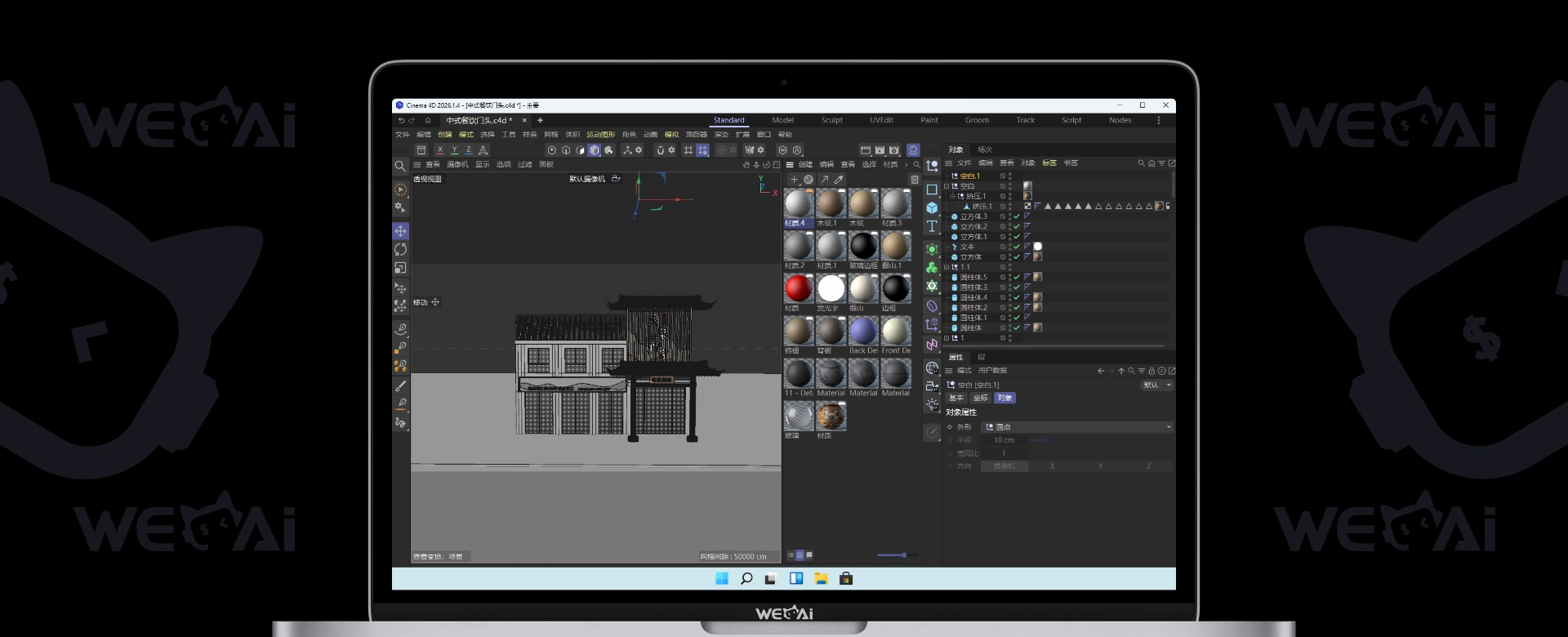
Task: Click the lock icon in Attributes panel
Action: click(1151, 371)
